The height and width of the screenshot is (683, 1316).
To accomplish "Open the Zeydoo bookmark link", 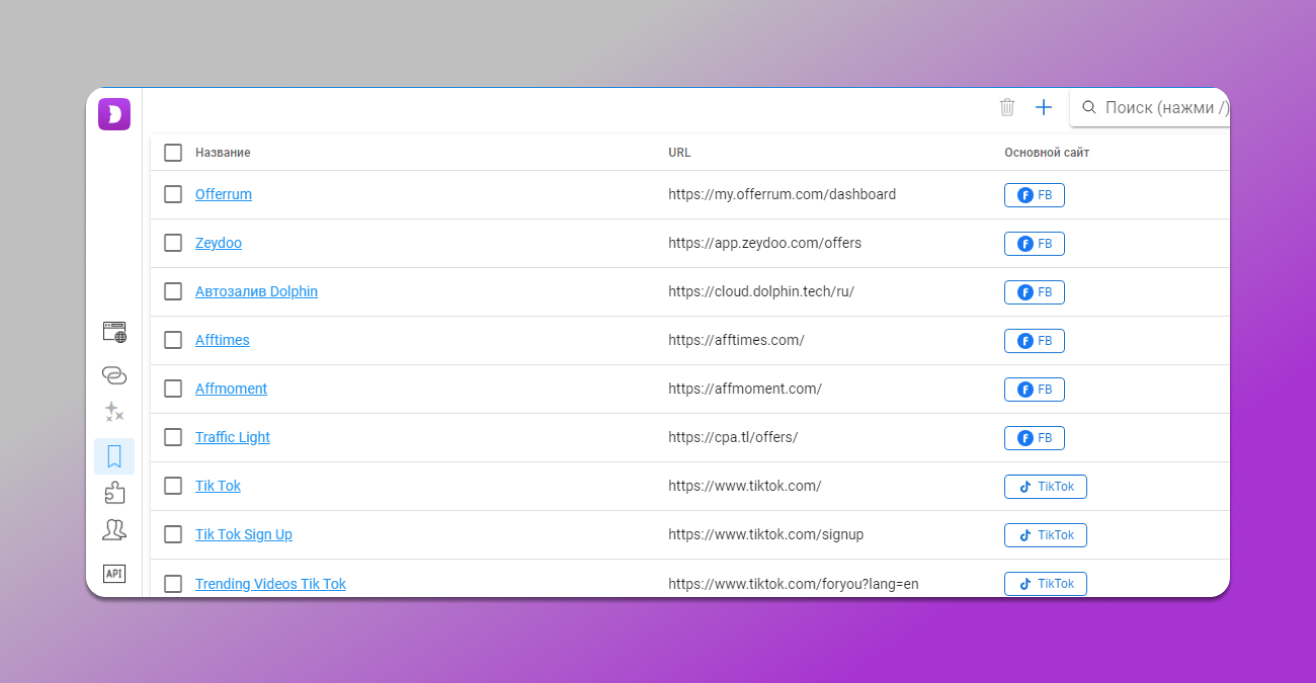I will tap(218, 243).
